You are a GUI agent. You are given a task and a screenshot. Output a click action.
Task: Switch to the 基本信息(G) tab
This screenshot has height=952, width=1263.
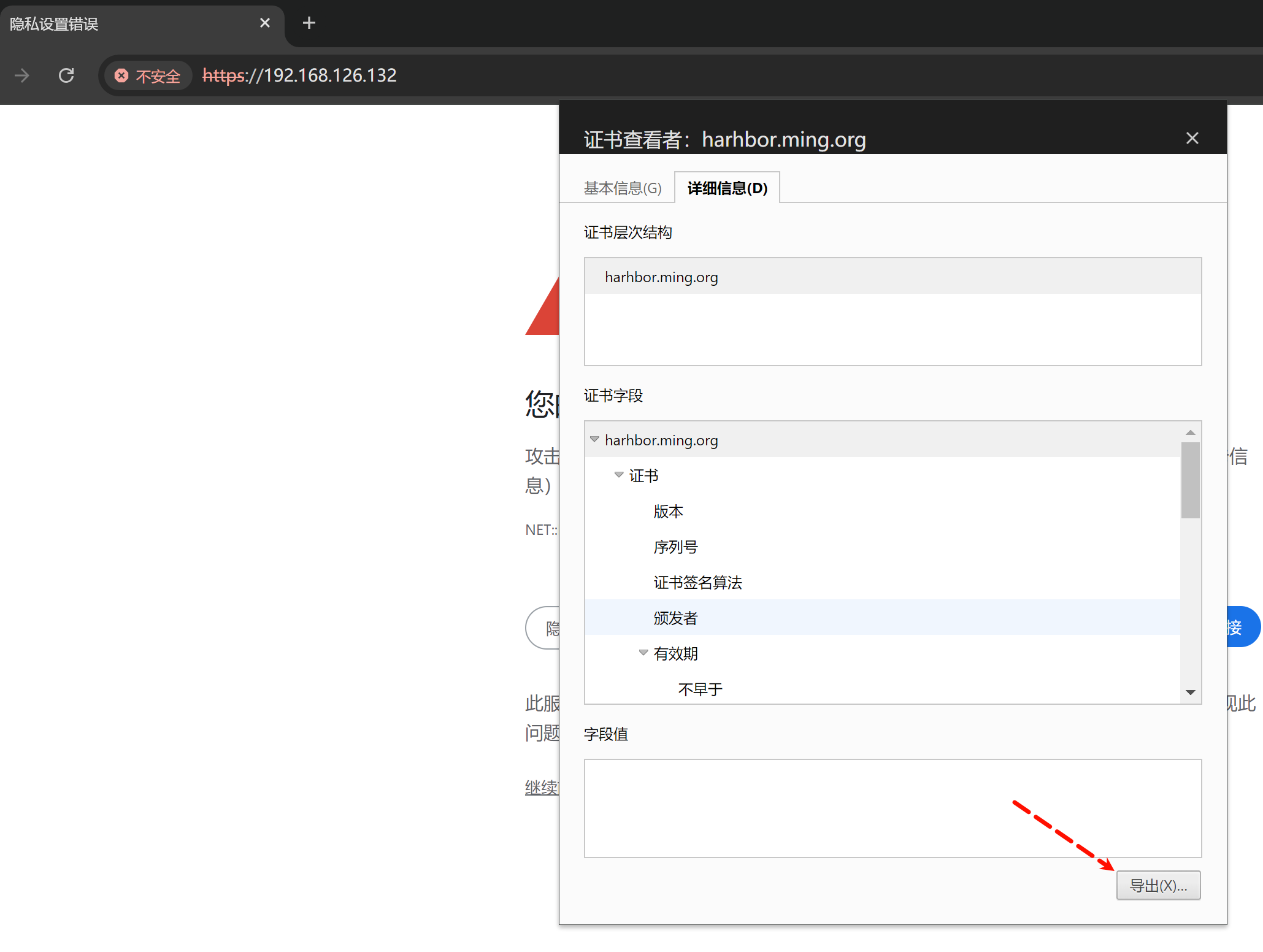pyautogui.click(x=622, y=188)
